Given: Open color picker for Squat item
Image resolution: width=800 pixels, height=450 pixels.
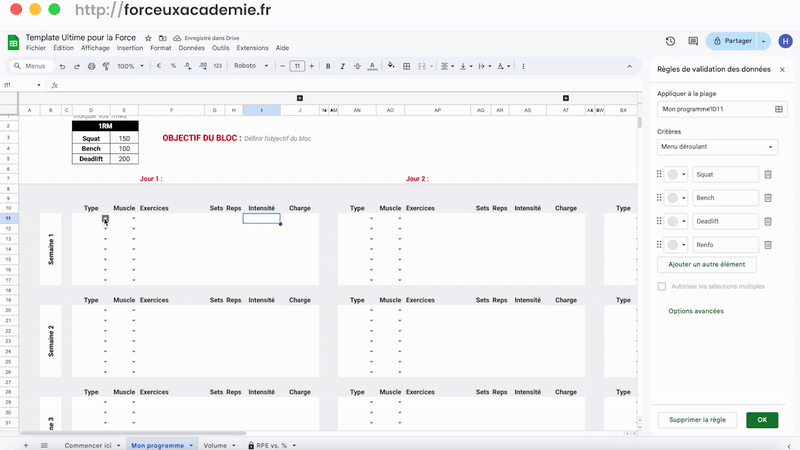Looking at the screenshot, I should 676,174.
